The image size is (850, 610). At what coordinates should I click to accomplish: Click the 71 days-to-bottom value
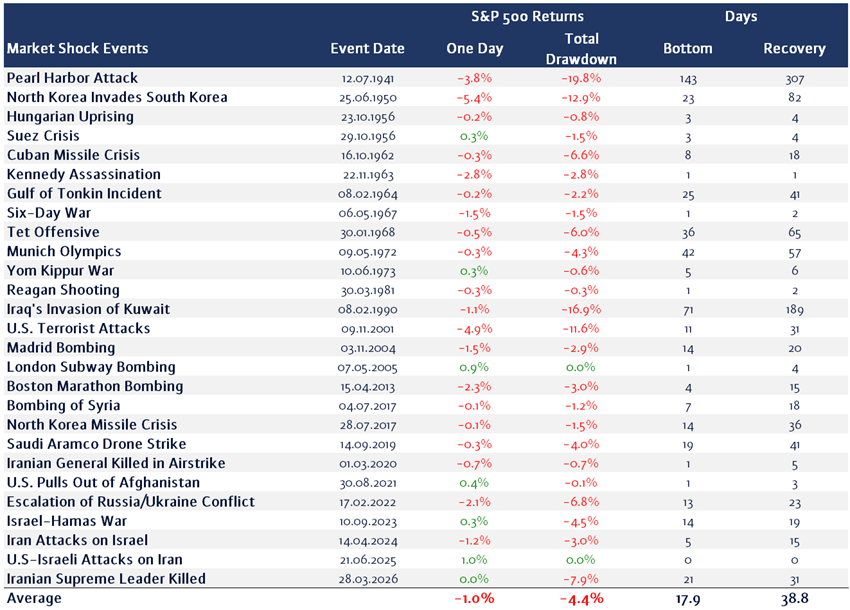click(x=687, y=310)
